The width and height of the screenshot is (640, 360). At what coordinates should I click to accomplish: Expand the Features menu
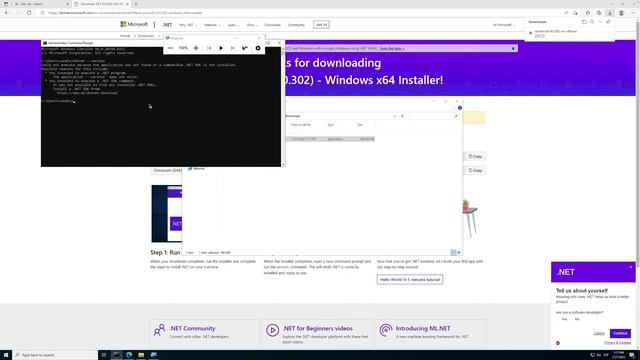tap(212, 25)
